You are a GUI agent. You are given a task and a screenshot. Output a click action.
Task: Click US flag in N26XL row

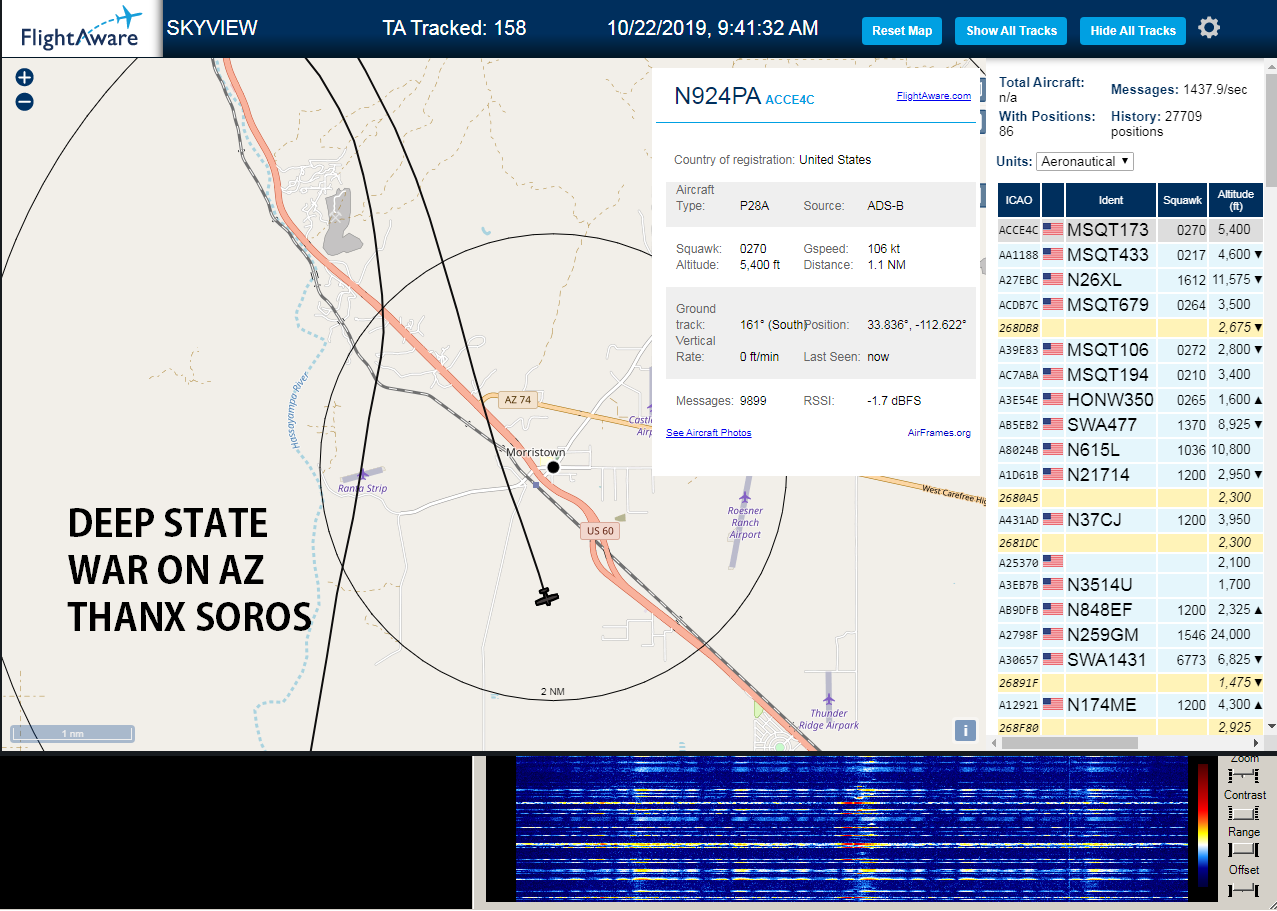click(x=1053, y=280)
